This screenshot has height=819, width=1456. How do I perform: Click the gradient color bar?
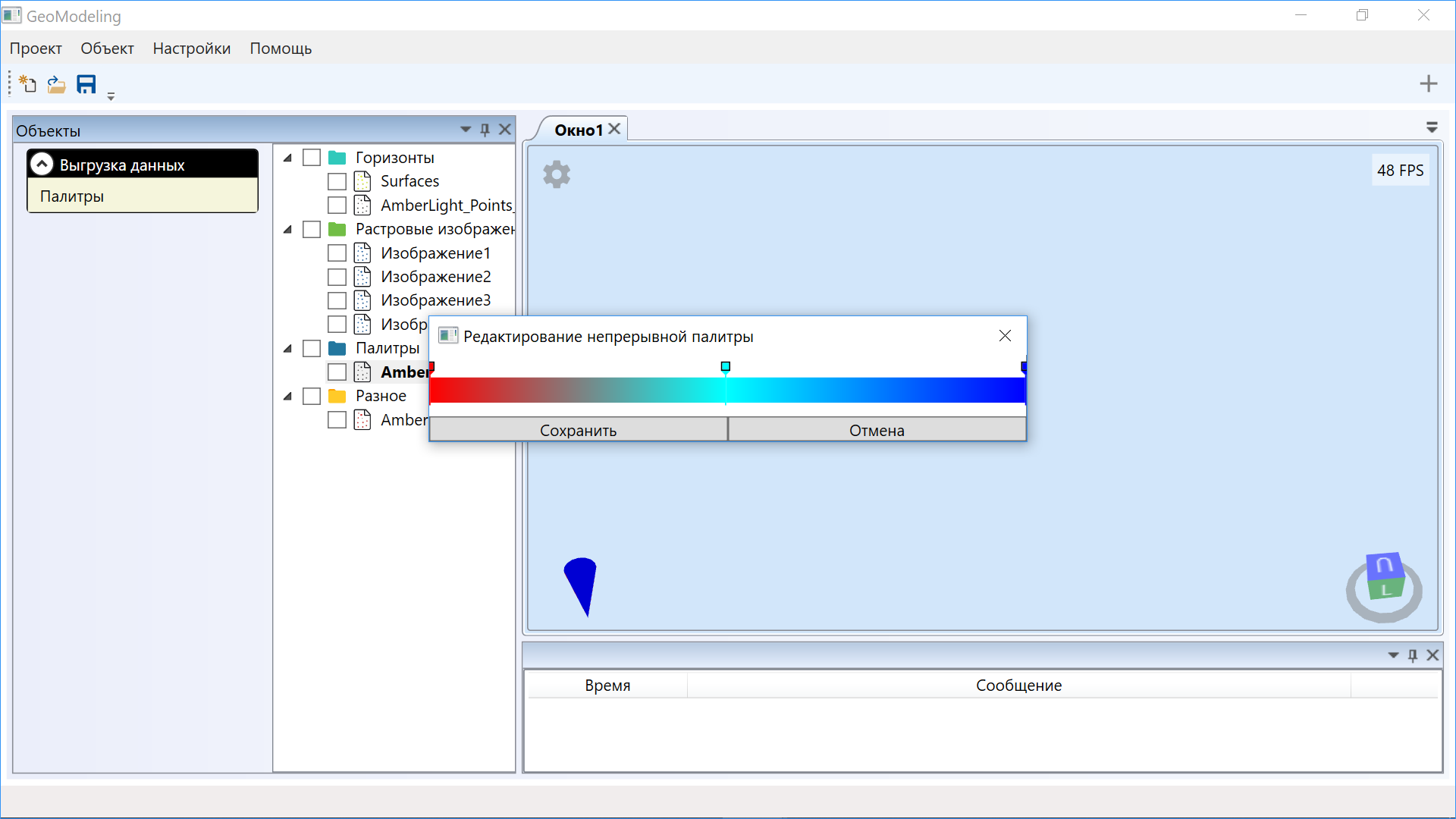coord(727,390)
